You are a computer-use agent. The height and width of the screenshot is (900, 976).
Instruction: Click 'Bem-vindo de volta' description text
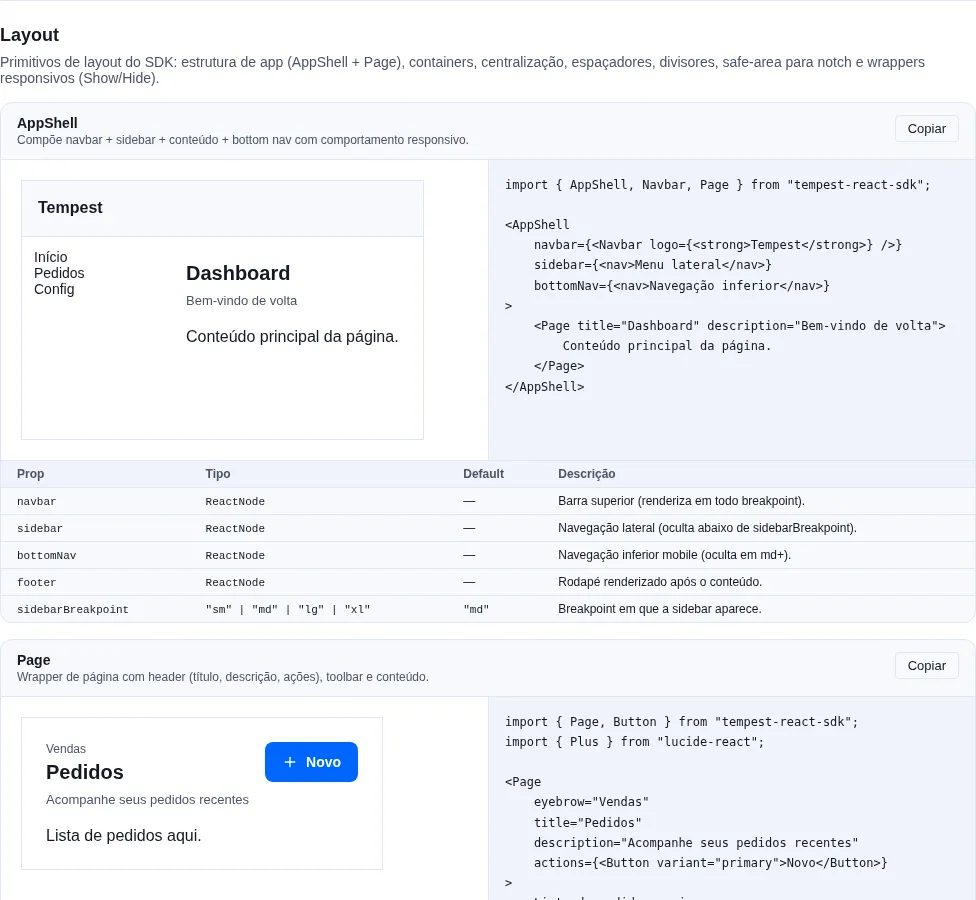(x=242, y=301)
